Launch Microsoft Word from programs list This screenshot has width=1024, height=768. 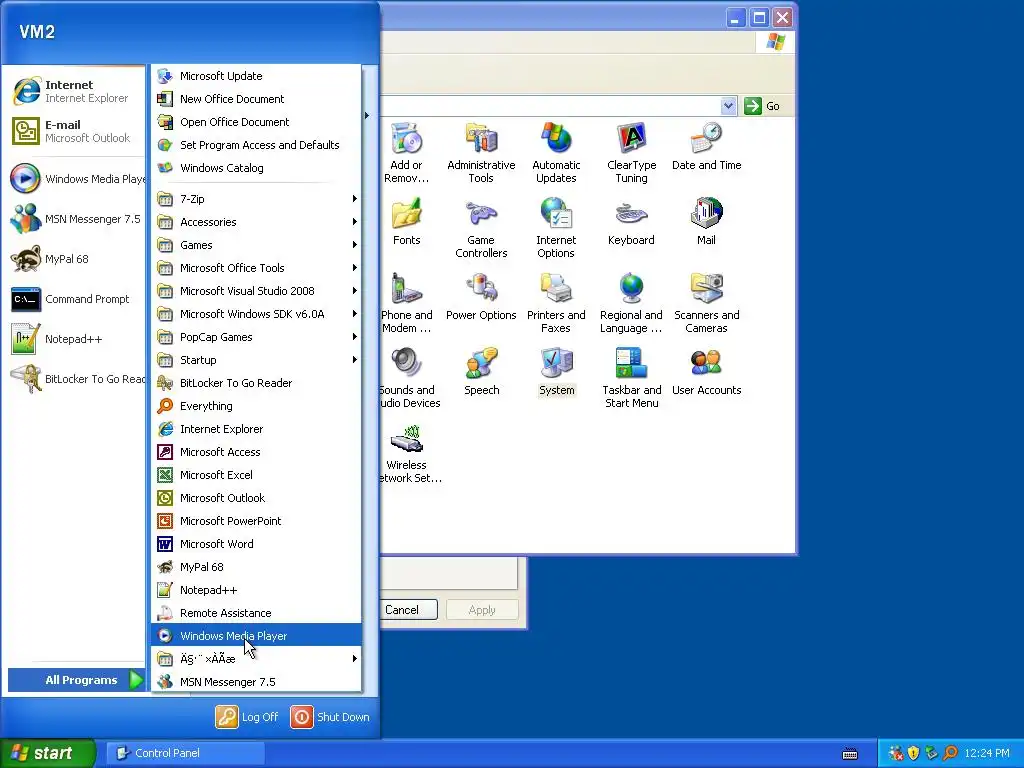[257, 544]
